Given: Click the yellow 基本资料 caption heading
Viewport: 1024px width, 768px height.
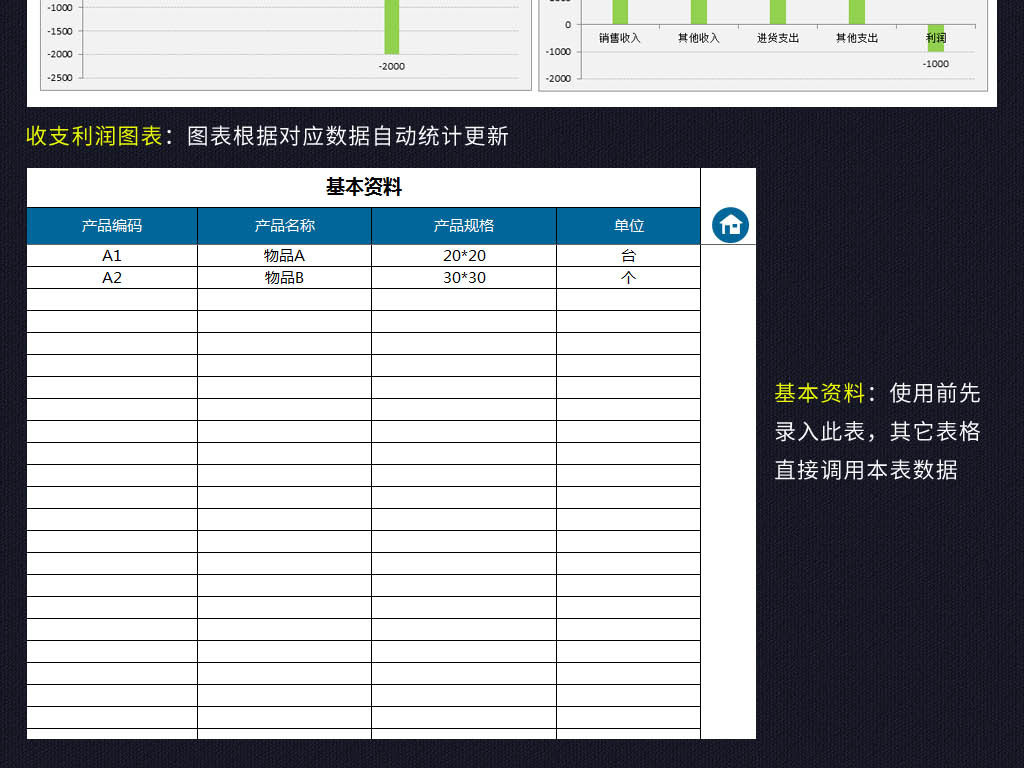Looking at the screenshot, I should [x=820, y=393].
